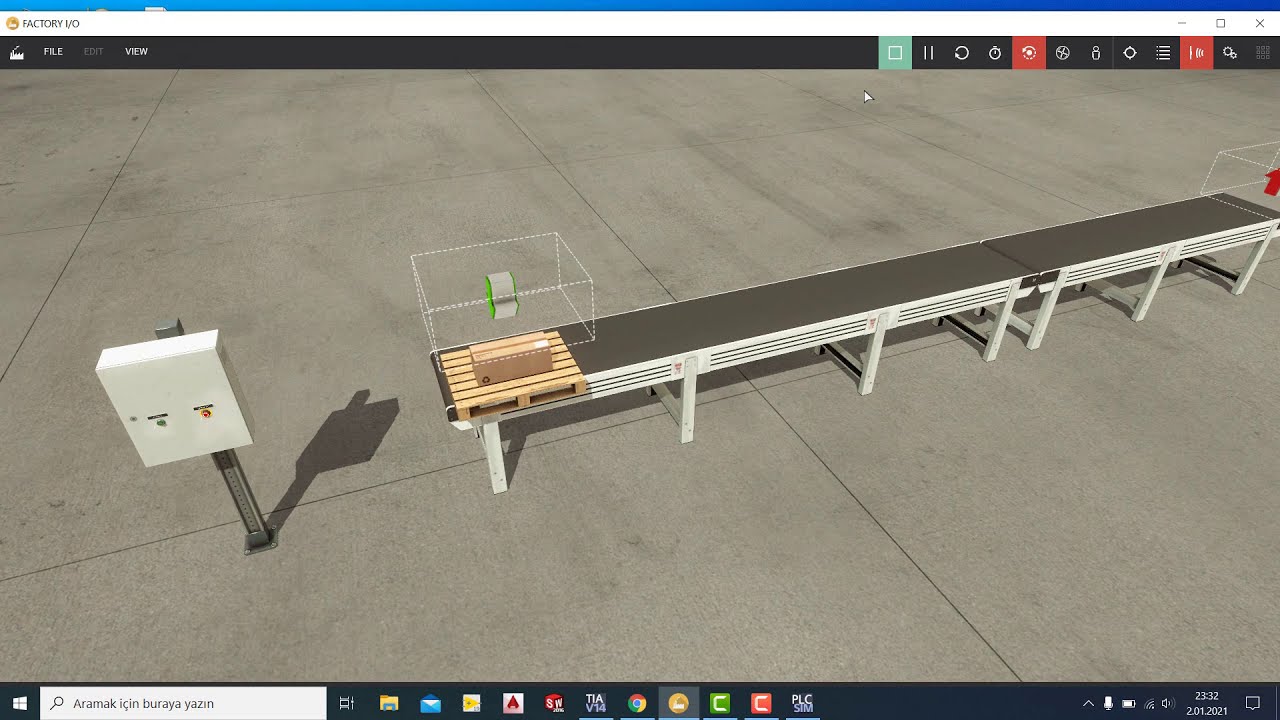1280x720 pixels.
Task: Toggle sensor tags display button
Action: [1197, 53]
